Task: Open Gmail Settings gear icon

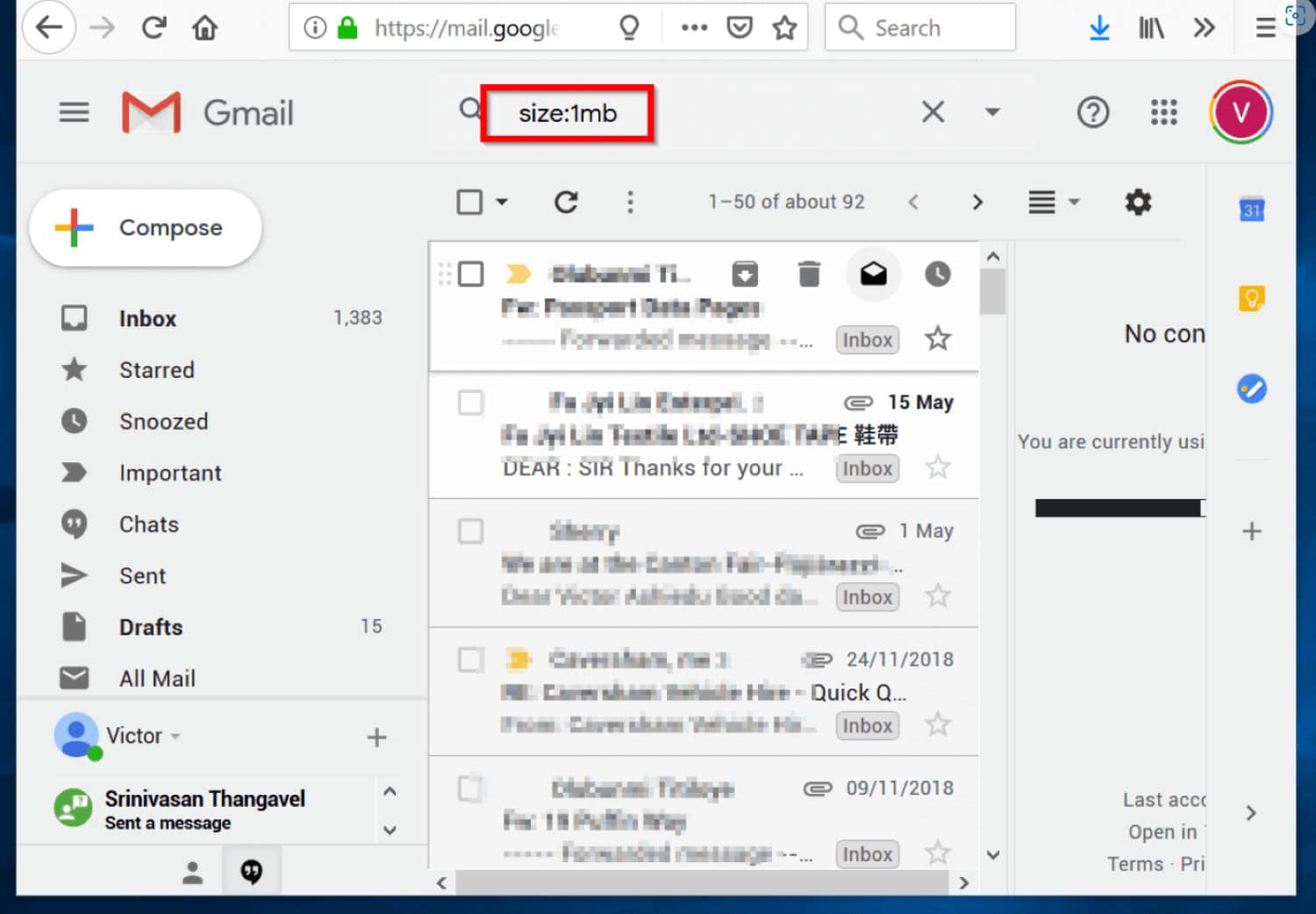Action: (1138, 203)
